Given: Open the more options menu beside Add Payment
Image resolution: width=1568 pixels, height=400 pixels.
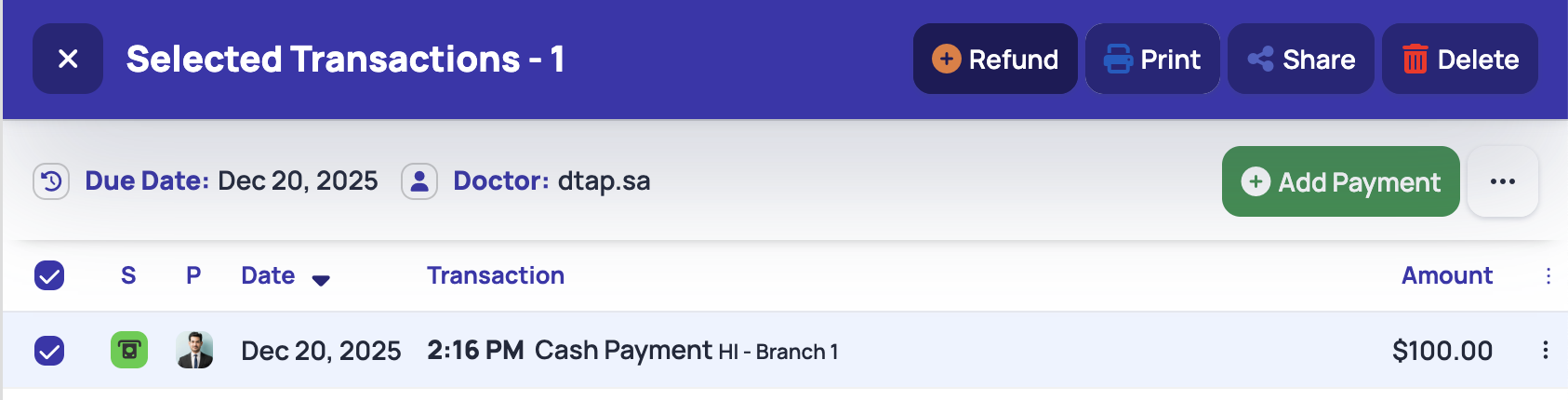Looking at the screenshot, I should pyautogui.click(x=1502, y=181).
